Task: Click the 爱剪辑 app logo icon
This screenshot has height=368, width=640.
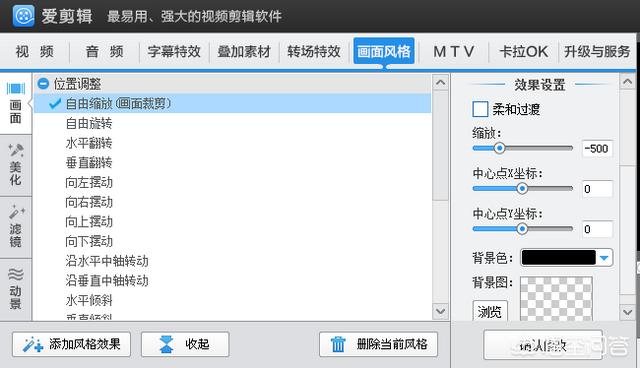Action: (24, 16)
